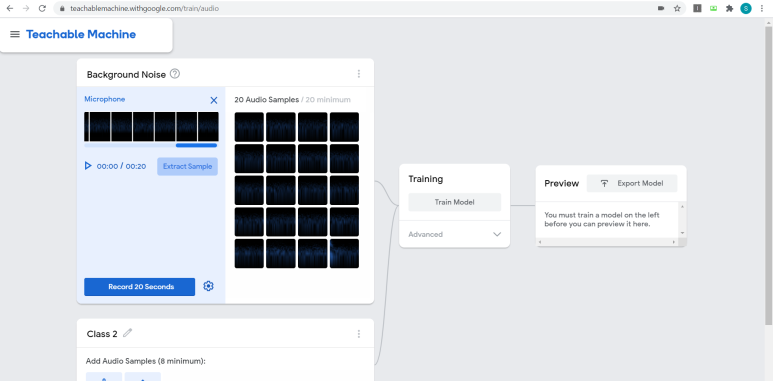Click Preview panel scroll down arrow
Screen dimensions: 773x381
(682, 233)
